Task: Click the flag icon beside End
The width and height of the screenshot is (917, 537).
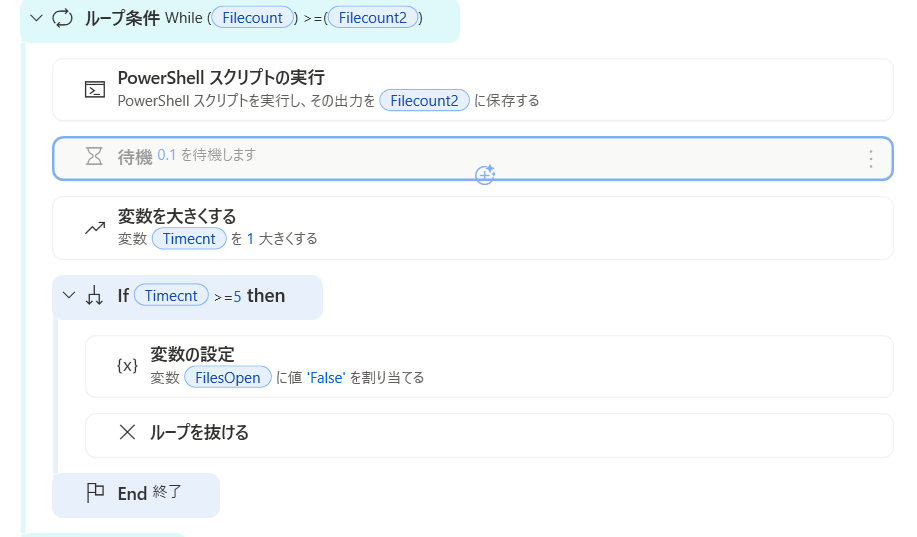Action: 95,493
